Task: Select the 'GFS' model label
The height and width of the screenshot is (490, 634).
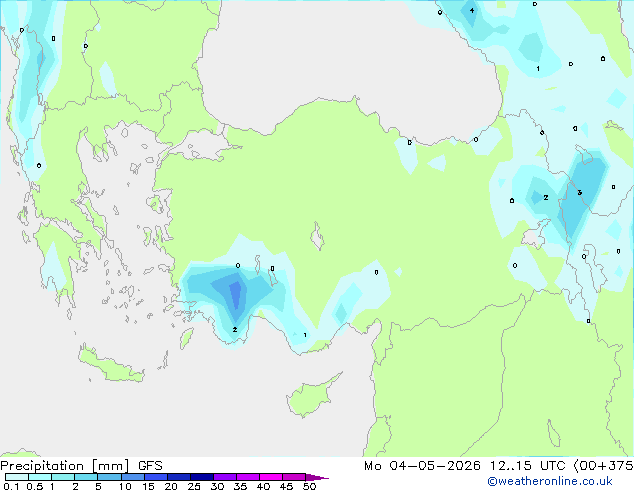Action: [x=150, y=466]
